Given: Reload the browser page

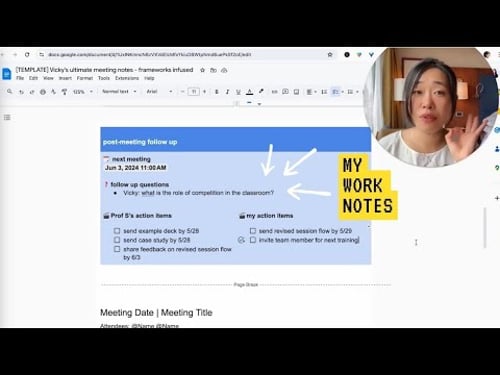Looking at the screenshot, I should 27,54.
